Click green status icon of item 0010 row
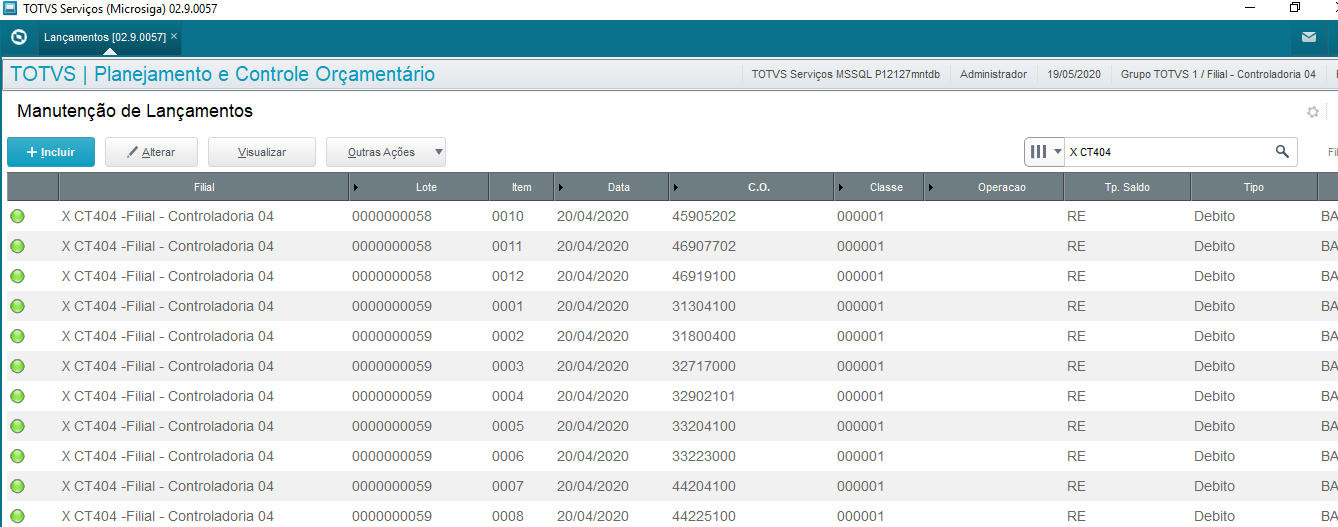1338x527 pixels. click(x=17, y=216)
